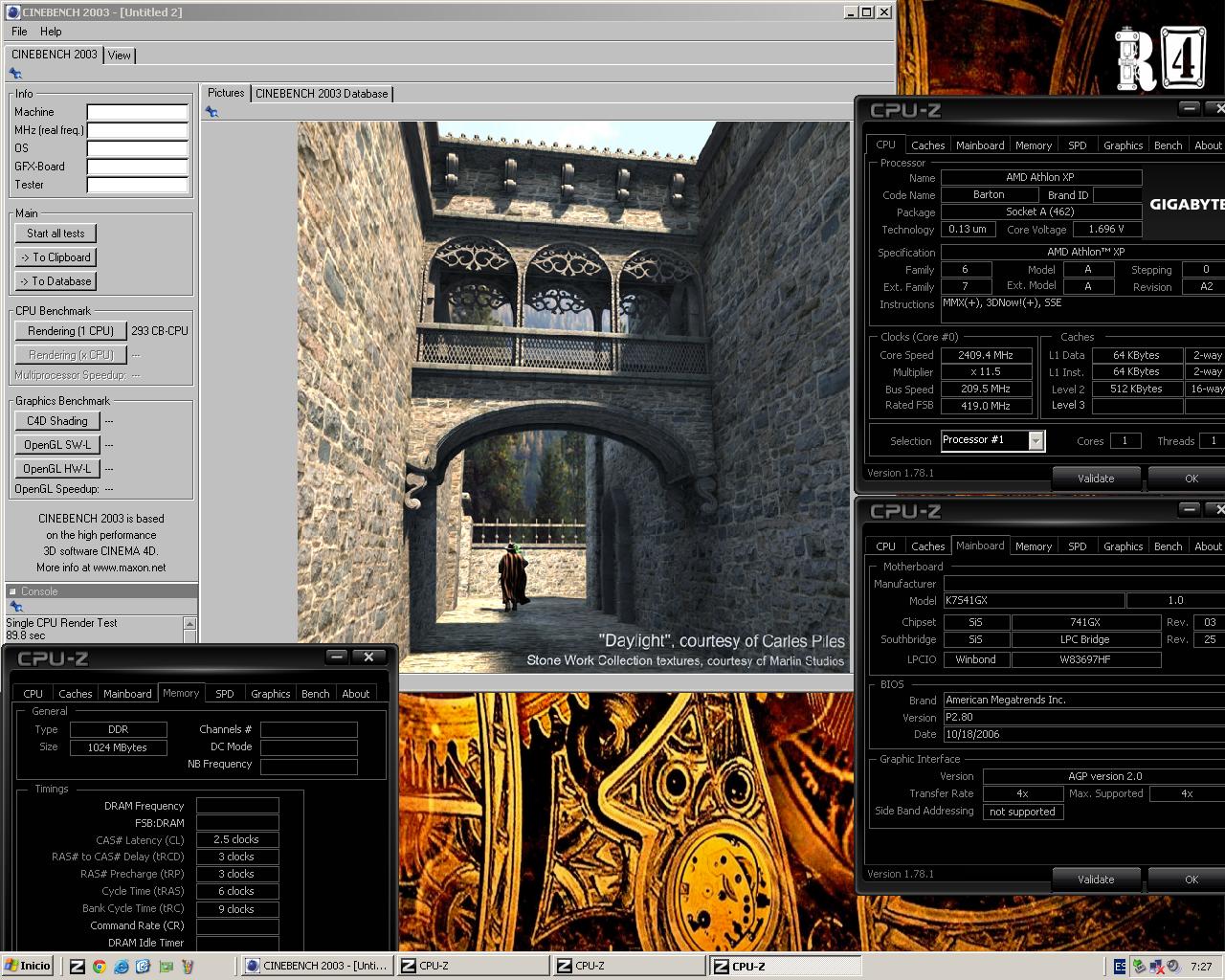The width and height of the screenshot is (1225, 980).
Task: Click the Core Speed value 2409.4 MHz
Action: pyautogui.click(x=985, y=355)
